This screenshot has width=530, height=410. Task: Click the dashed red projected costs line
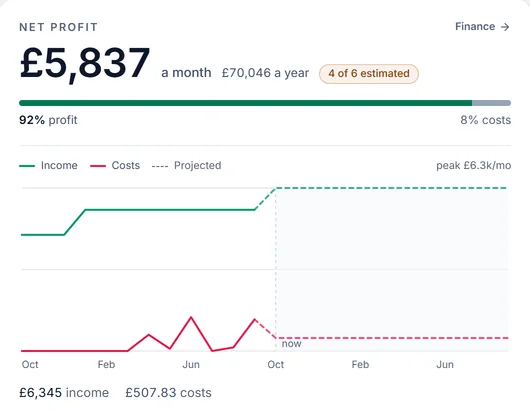(391, 338)
